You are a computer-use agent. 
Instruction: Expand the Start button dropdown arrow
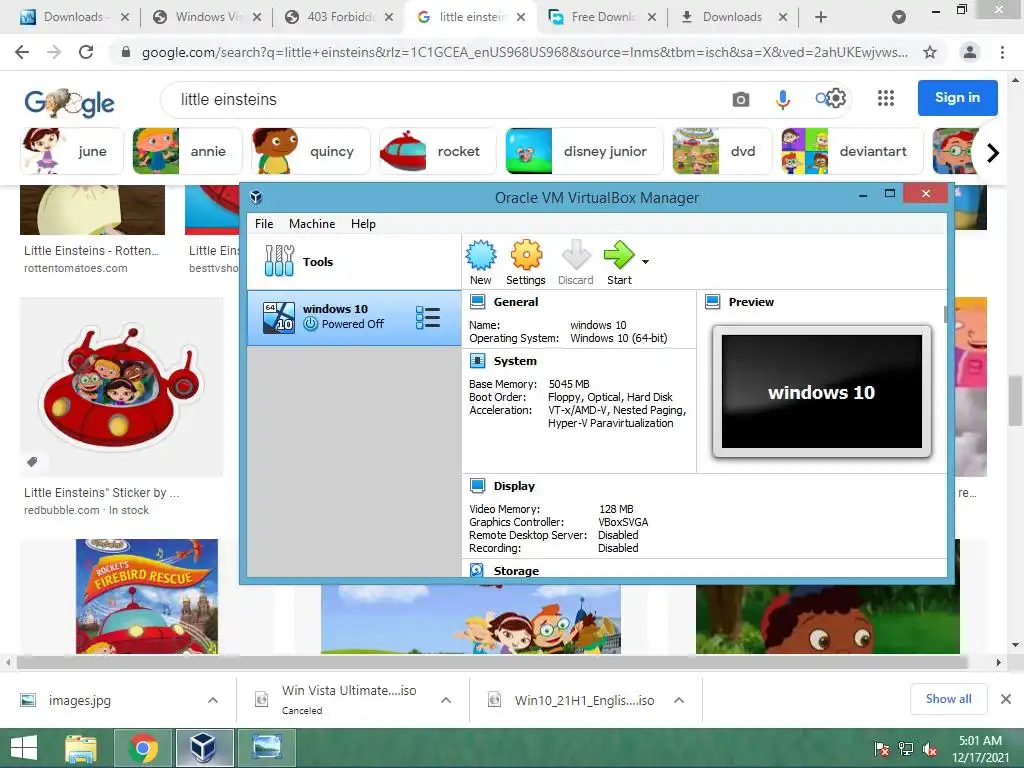[645, 262]
